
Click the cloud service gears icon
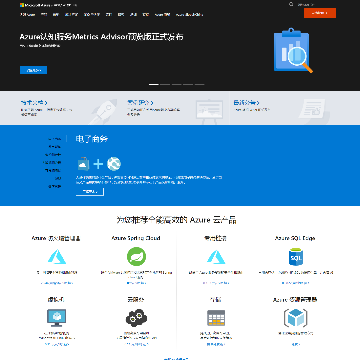click(x=136, y=317)
